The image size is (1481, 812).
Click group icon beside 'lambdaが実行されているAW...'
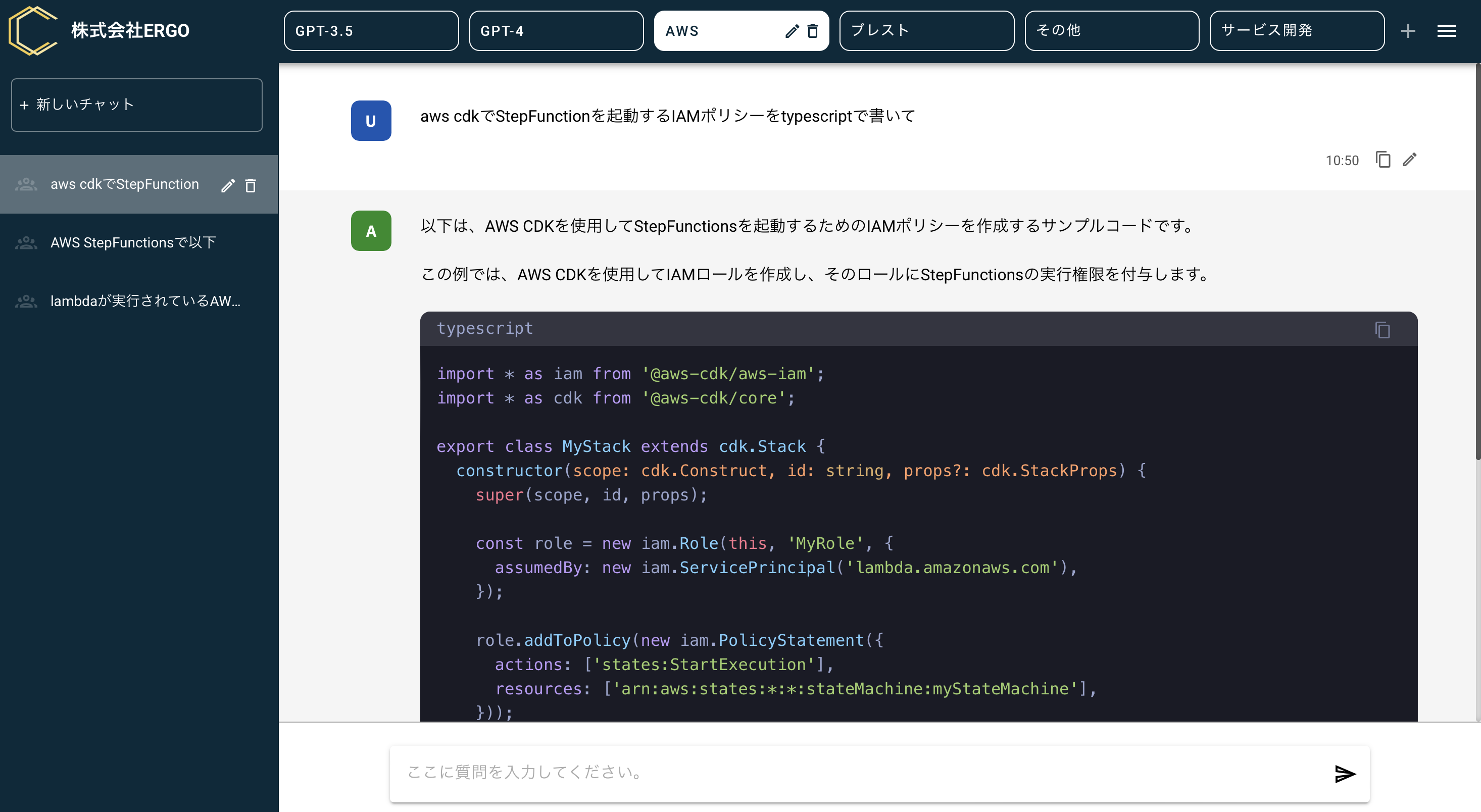click(x=26, y=301)
